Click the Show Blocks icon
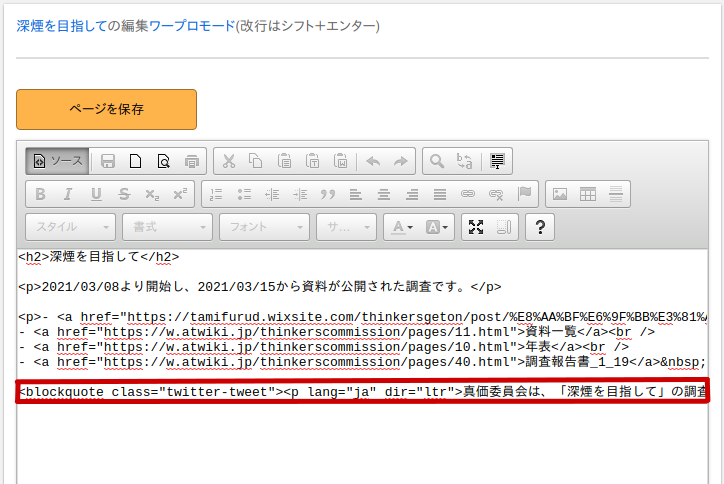 [504, 227]
